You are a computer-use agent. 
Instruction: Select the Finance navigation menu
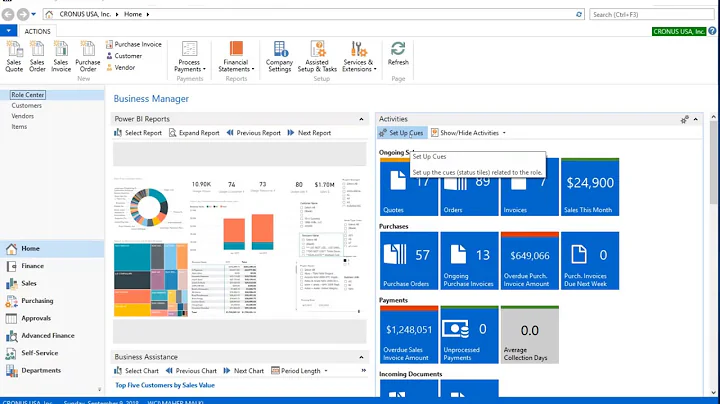(x=52, y=266)
